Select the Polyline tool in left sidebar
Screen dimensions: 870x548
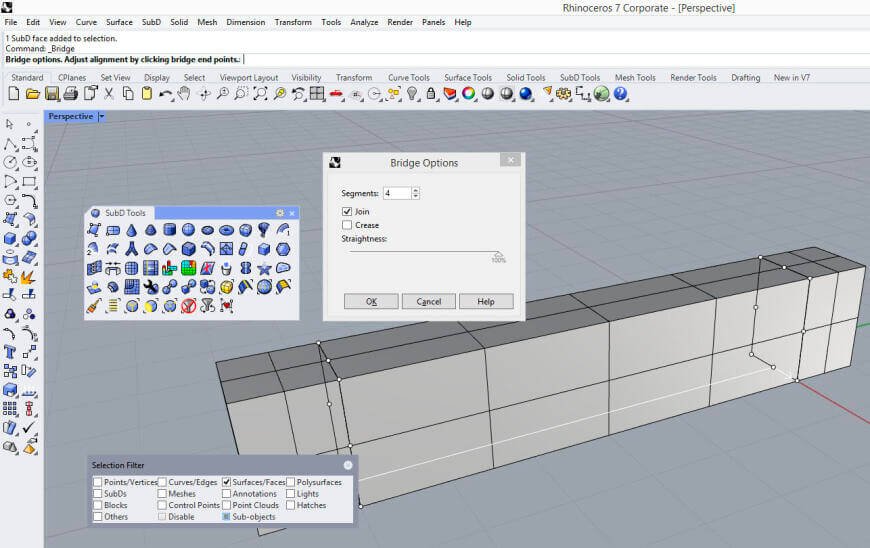point(10,144)
